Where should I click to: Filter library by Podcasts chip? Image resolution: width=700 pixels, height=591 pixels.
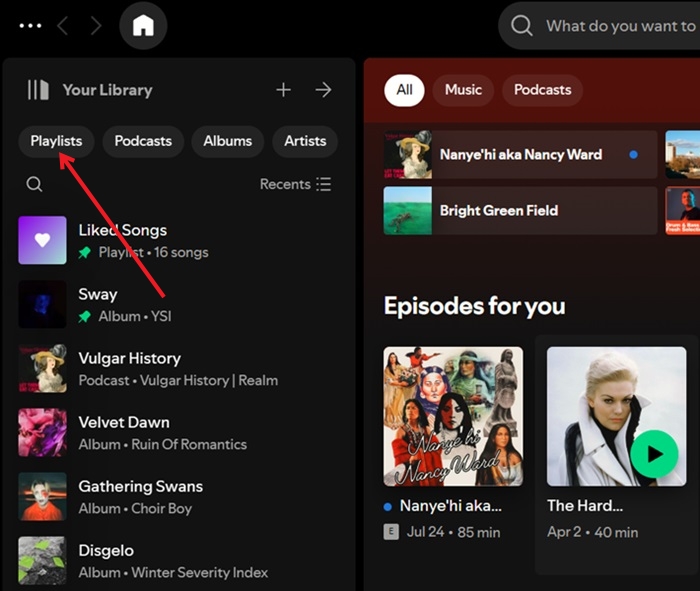tap(143, 141)
